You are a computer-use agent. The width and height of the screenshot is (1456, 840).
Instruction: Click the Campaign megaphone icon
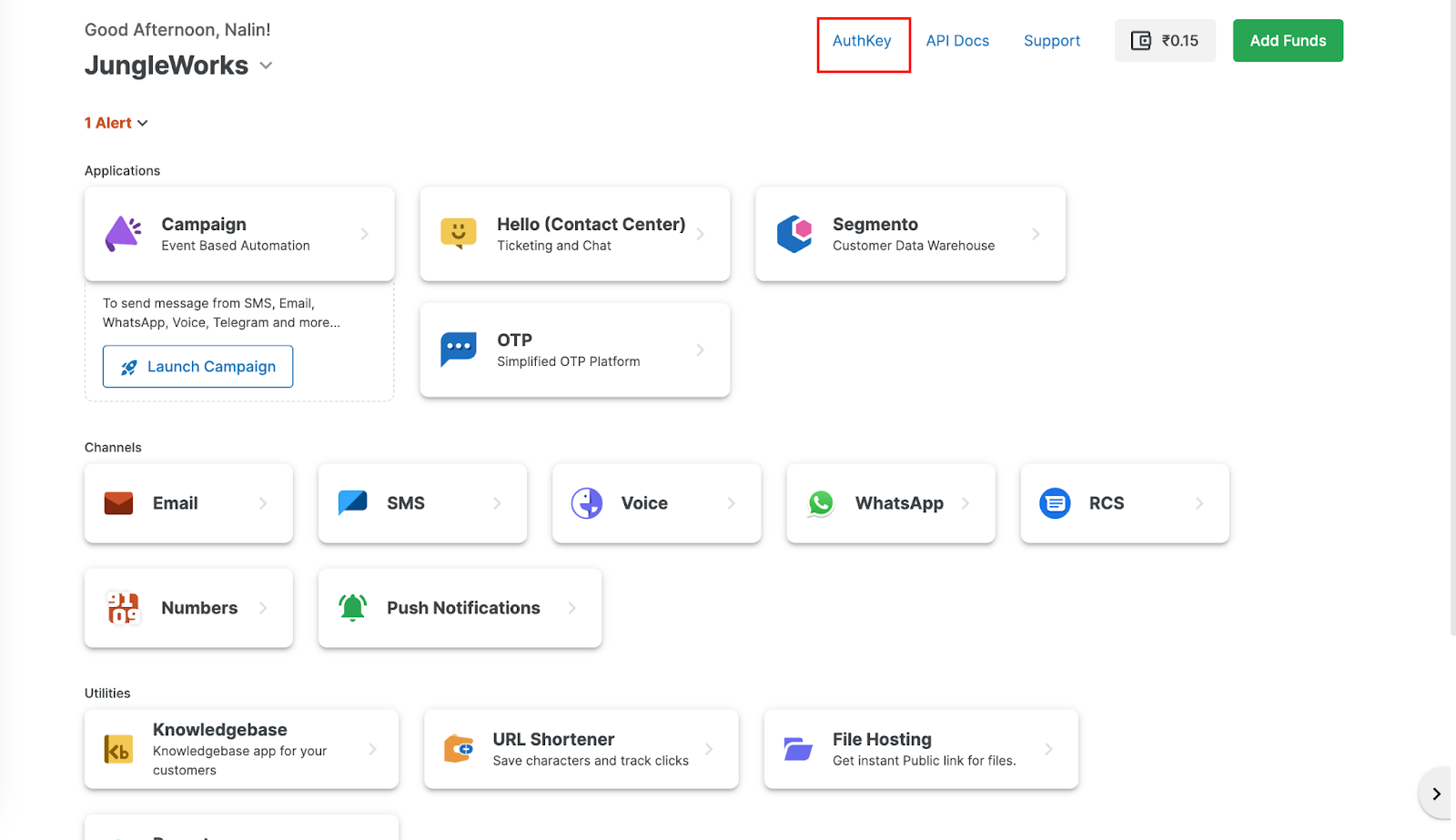point(124,234)
